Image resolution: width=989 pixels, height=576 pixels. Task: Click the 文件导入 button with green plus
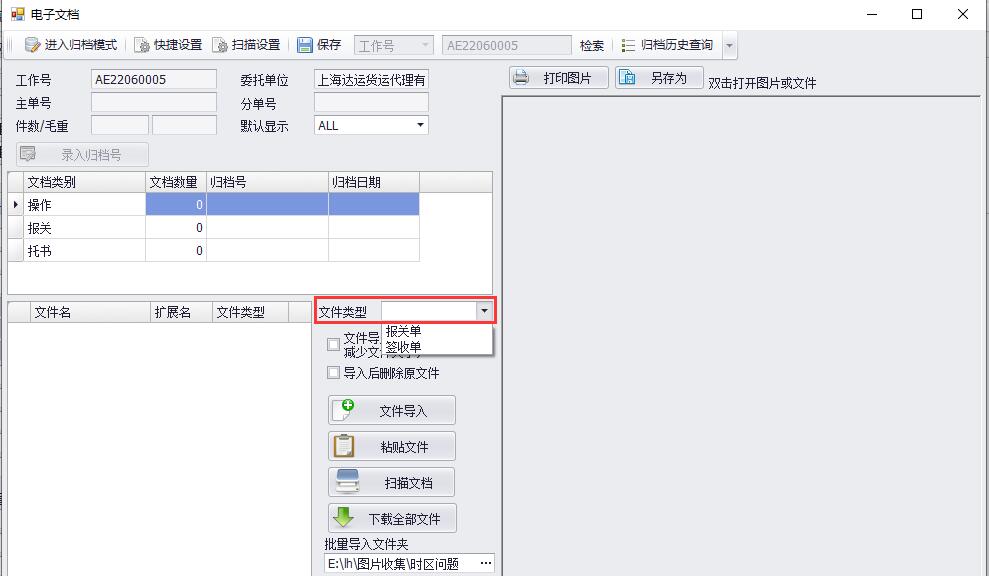point(392,411)
